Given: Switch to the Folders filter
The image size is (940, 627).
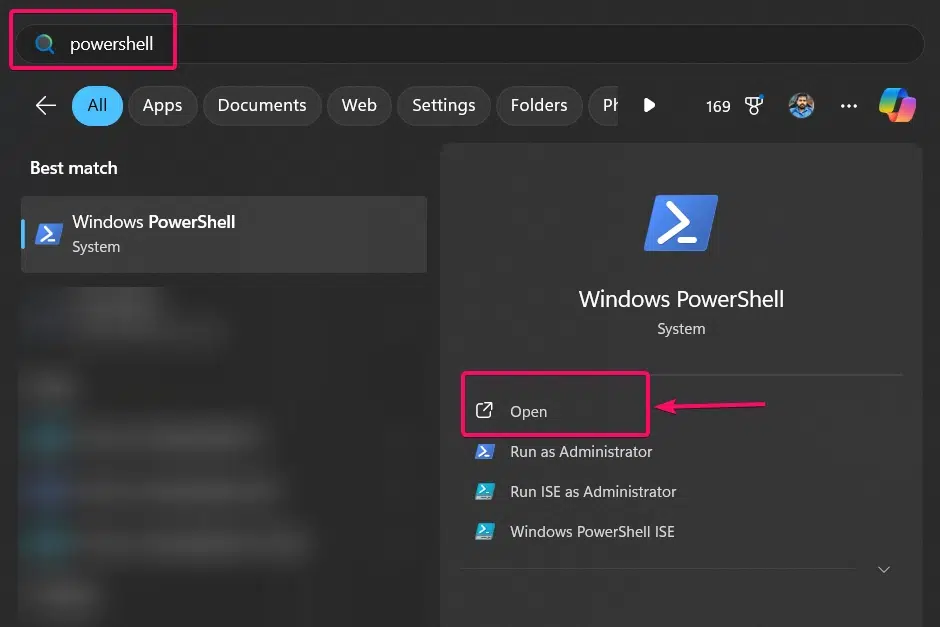Looking at the screenshot, I should coord(539,105).
